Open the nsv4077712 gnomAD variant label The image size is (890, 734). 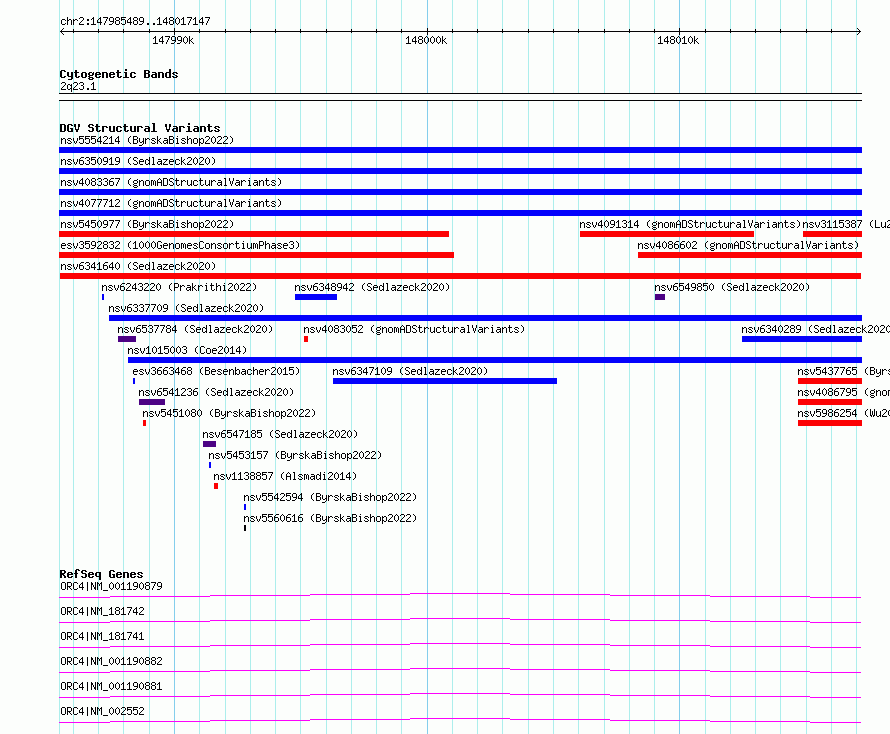point(171,203)
